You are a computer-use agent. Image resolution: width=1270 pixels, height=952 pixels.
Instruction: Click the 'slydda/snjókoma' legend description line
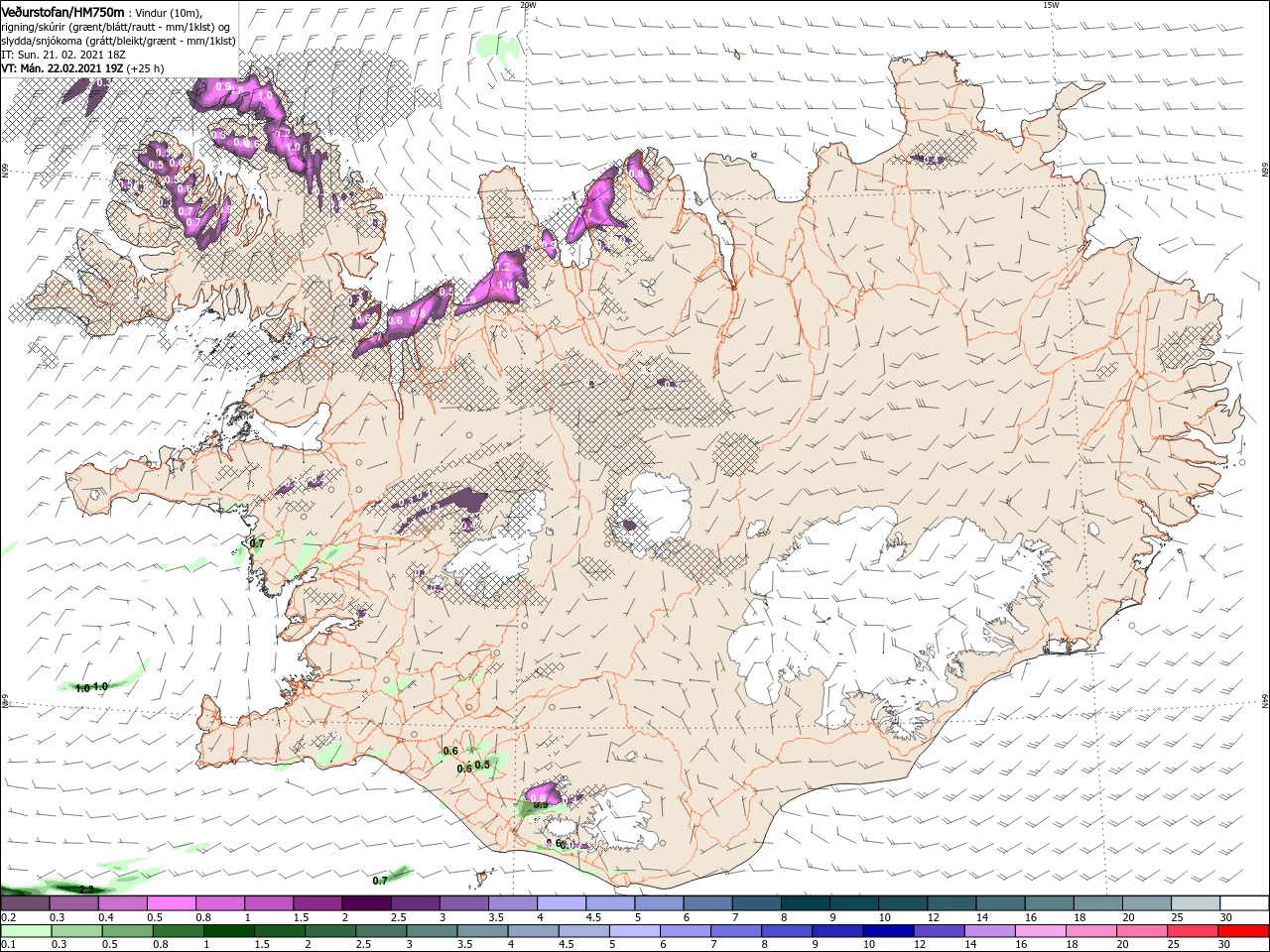[x=118, y=41]
